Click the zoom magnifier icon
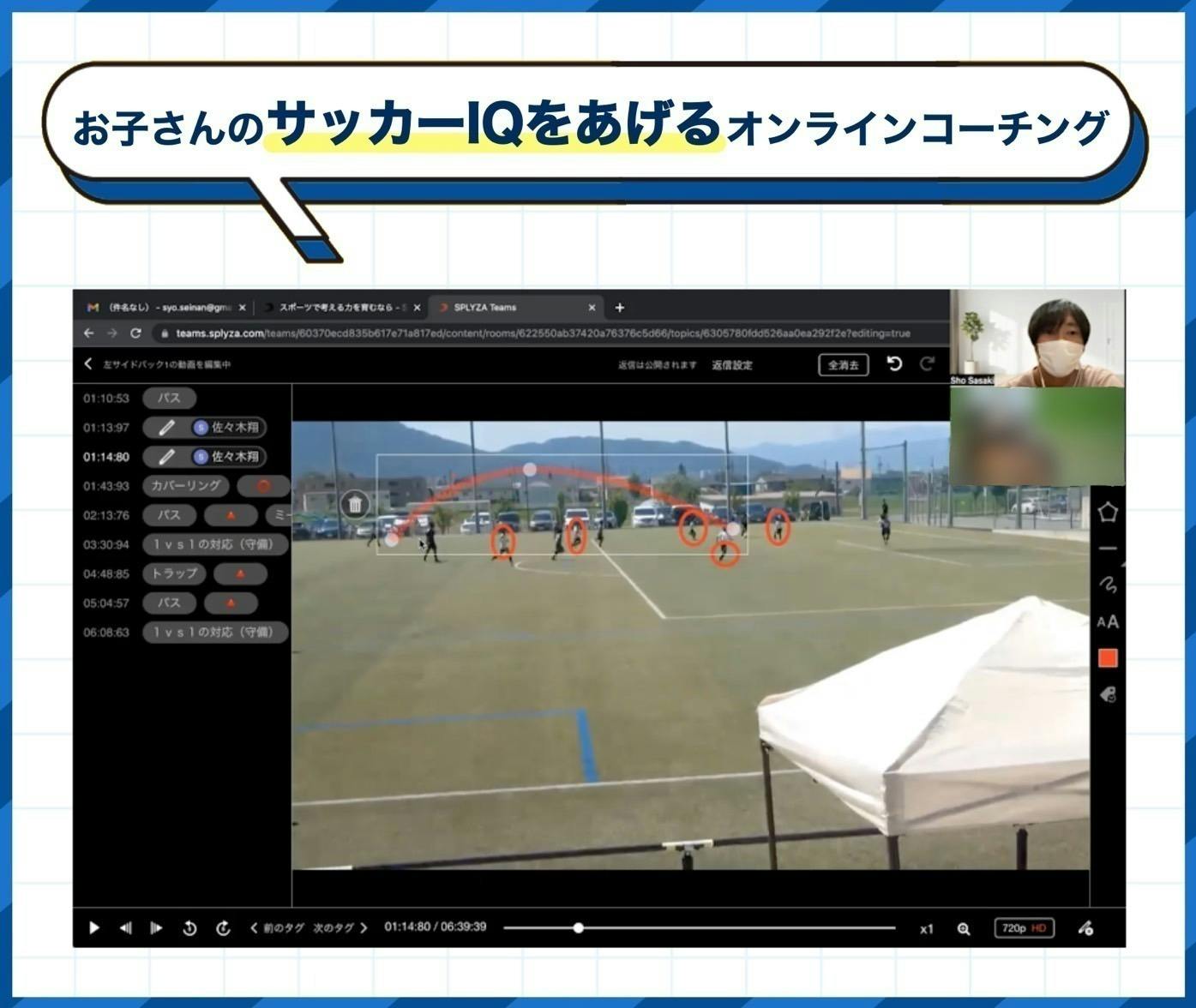The image size is (1196, 1008). [x=964, y=929]
